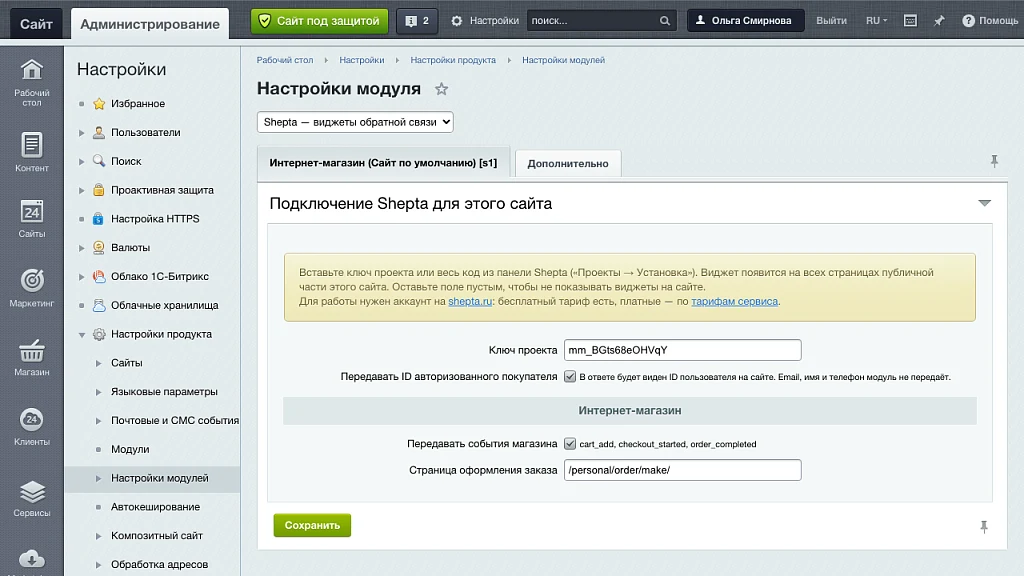Click Настройка HTTPS icon
The width and height of the screenshot is (1024, 576).
click(x=99, y=219)
